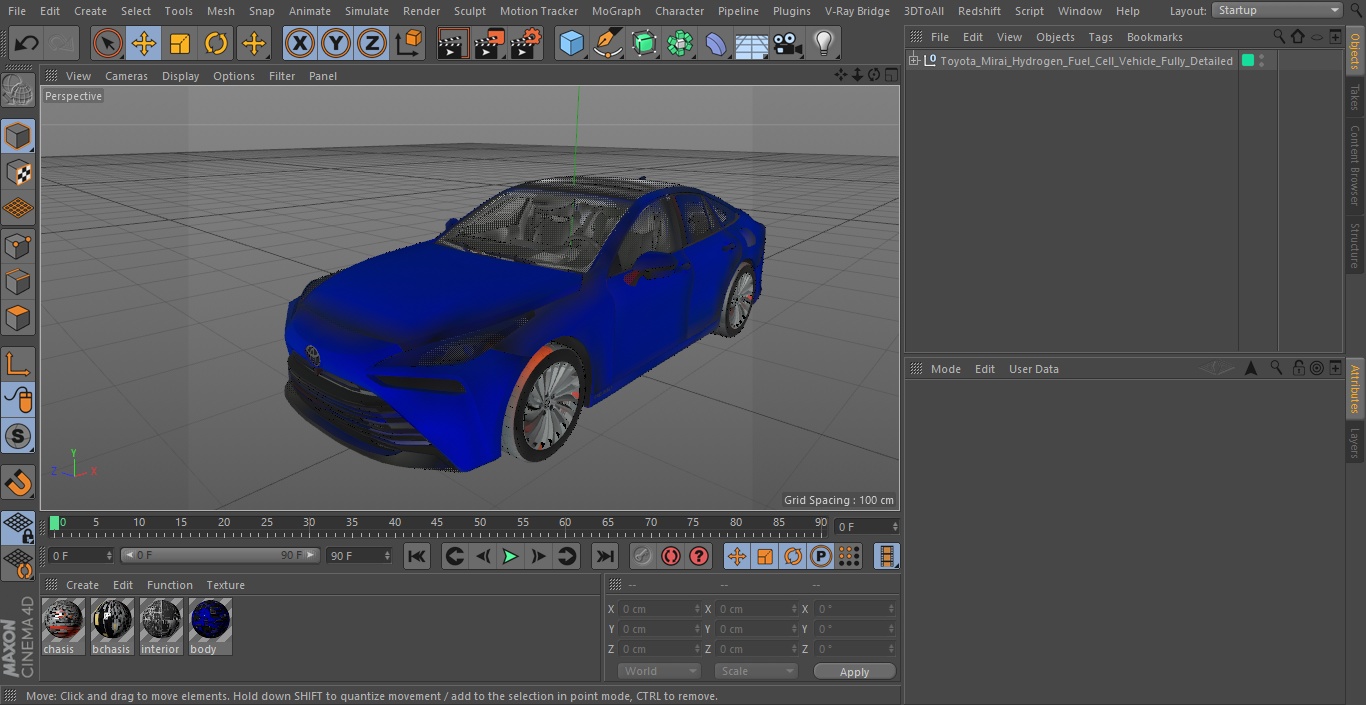Play the animation forward

click(x=510, y=556)
